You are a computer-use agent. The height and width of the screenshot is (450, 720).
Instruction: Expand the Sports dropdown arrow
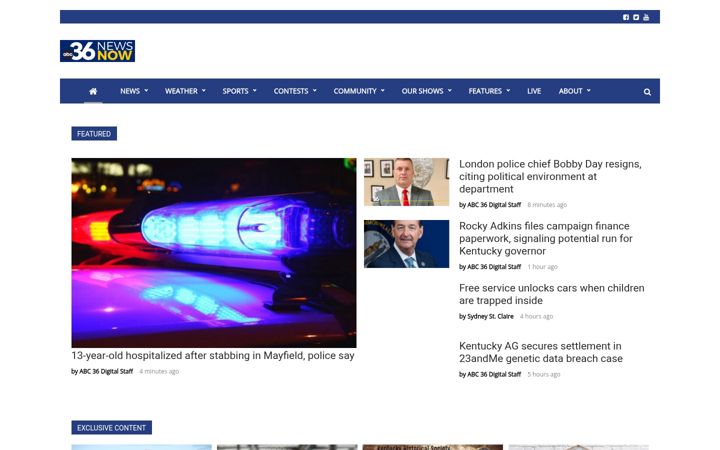(255, 91)
